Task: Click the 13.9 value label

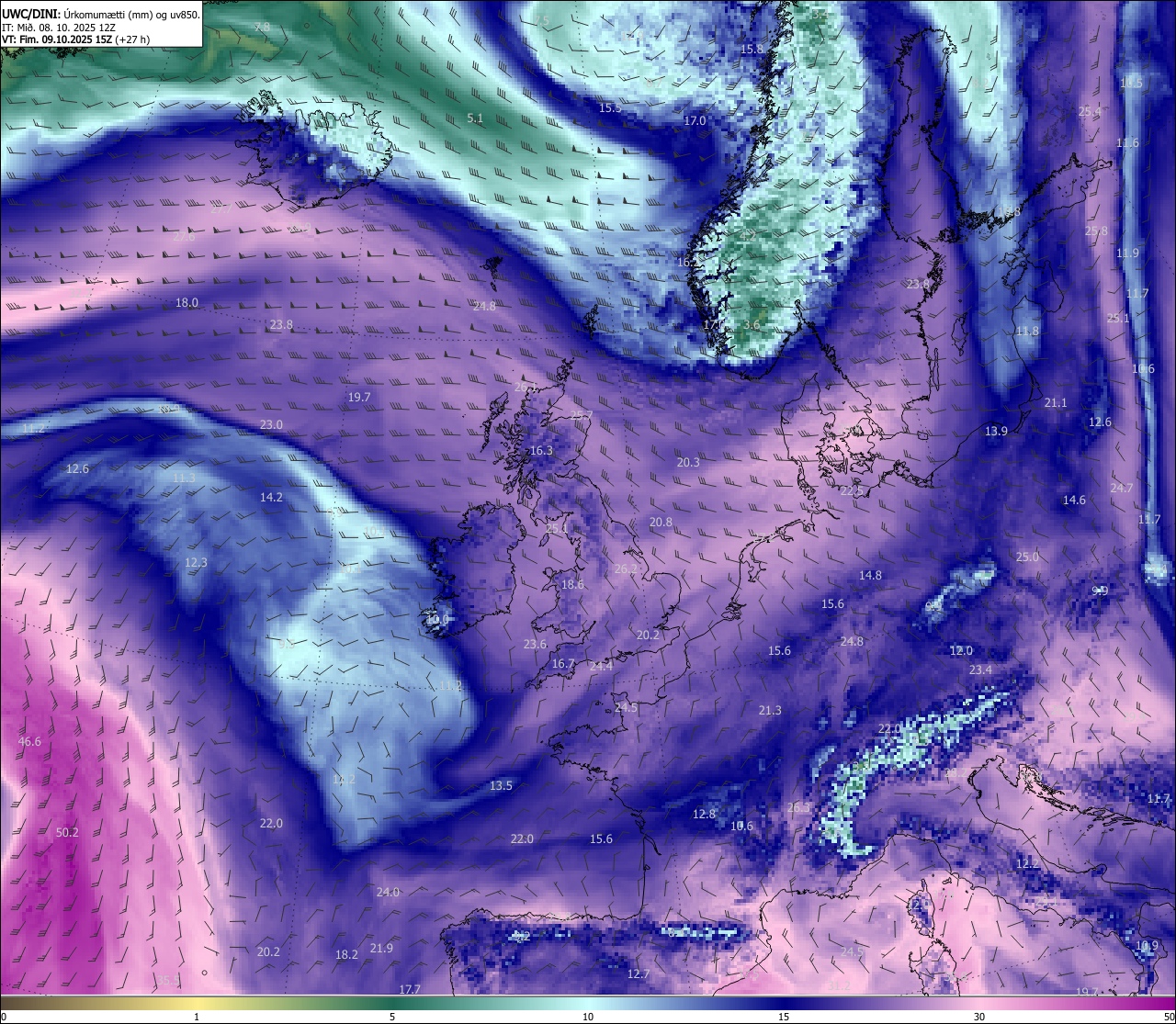Action: point(996,431)
